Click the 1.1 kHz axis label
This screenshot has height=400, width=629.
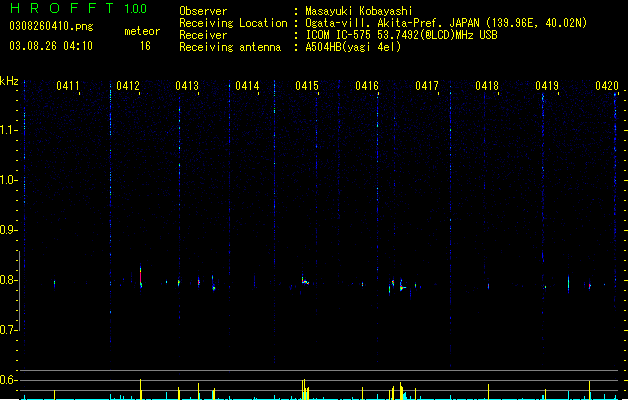(8, 130)
